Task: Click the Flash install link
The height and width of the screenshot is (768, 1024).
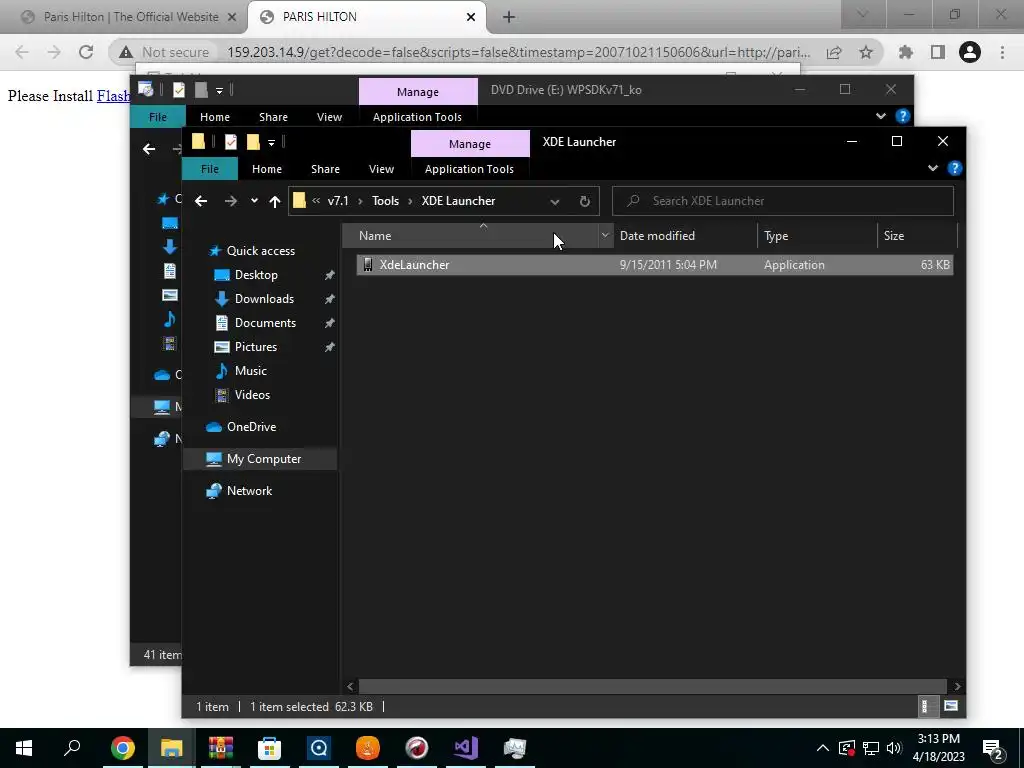Action: tap(114, 96)
